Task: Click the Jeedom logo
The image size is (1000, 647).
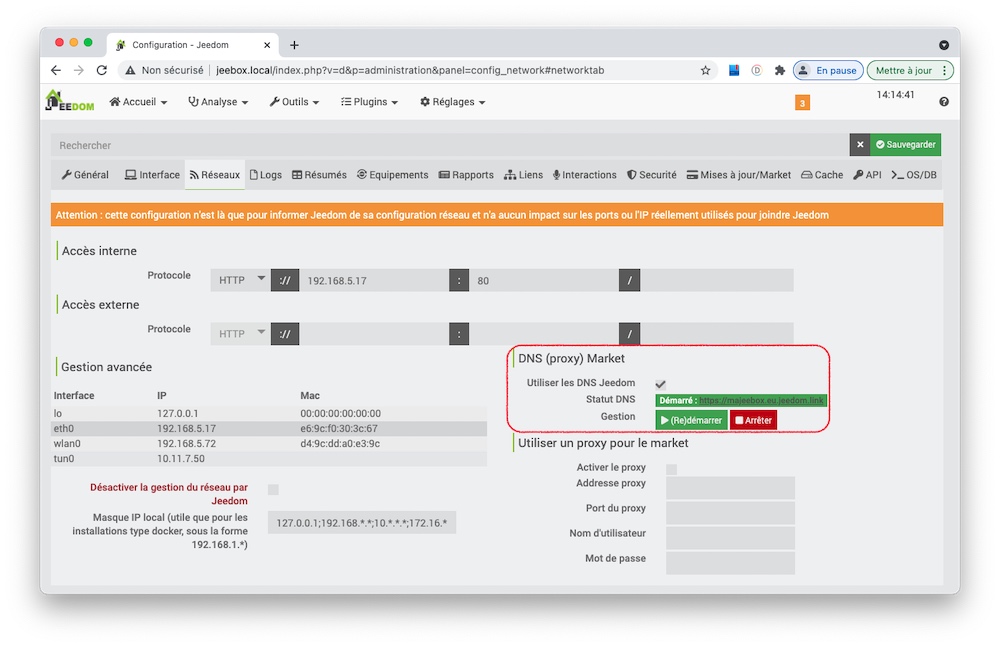Action: [67, 101]
